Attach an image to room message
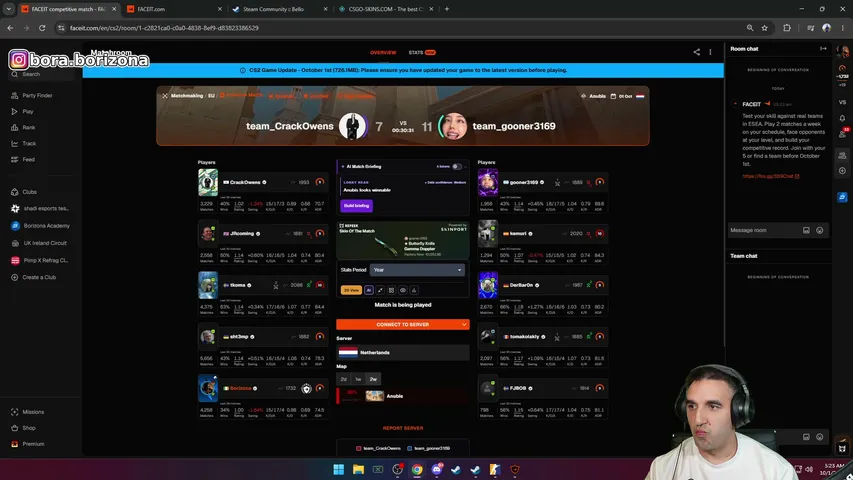The height and width of the screenshot is (480, 853). point(806,230)
